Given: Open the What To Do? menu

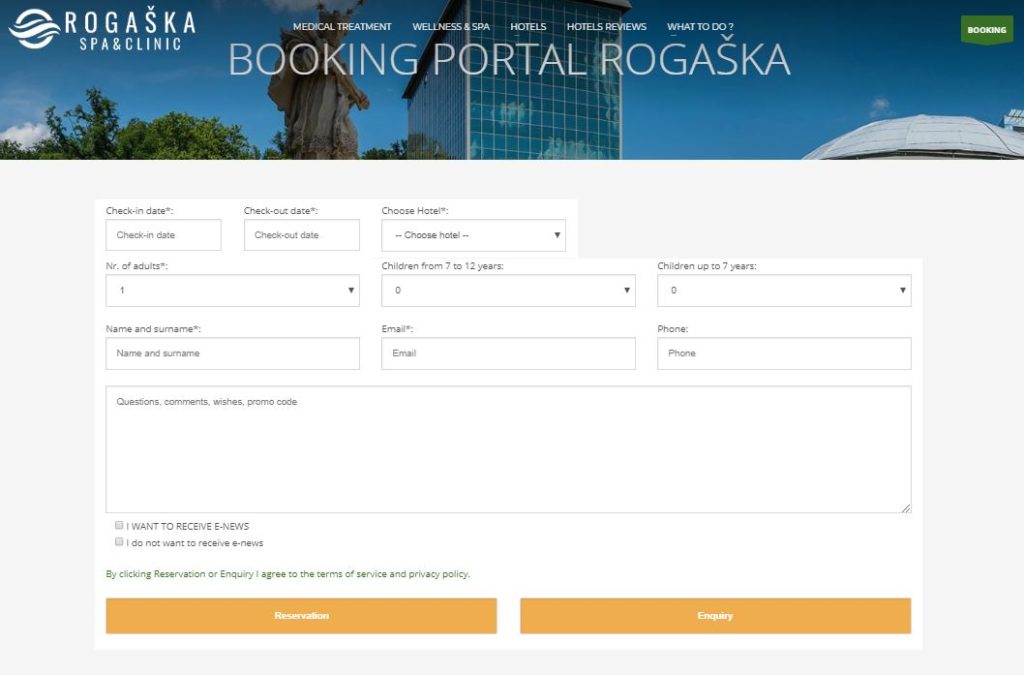Looking at the screenshot, I should (700, 27).
